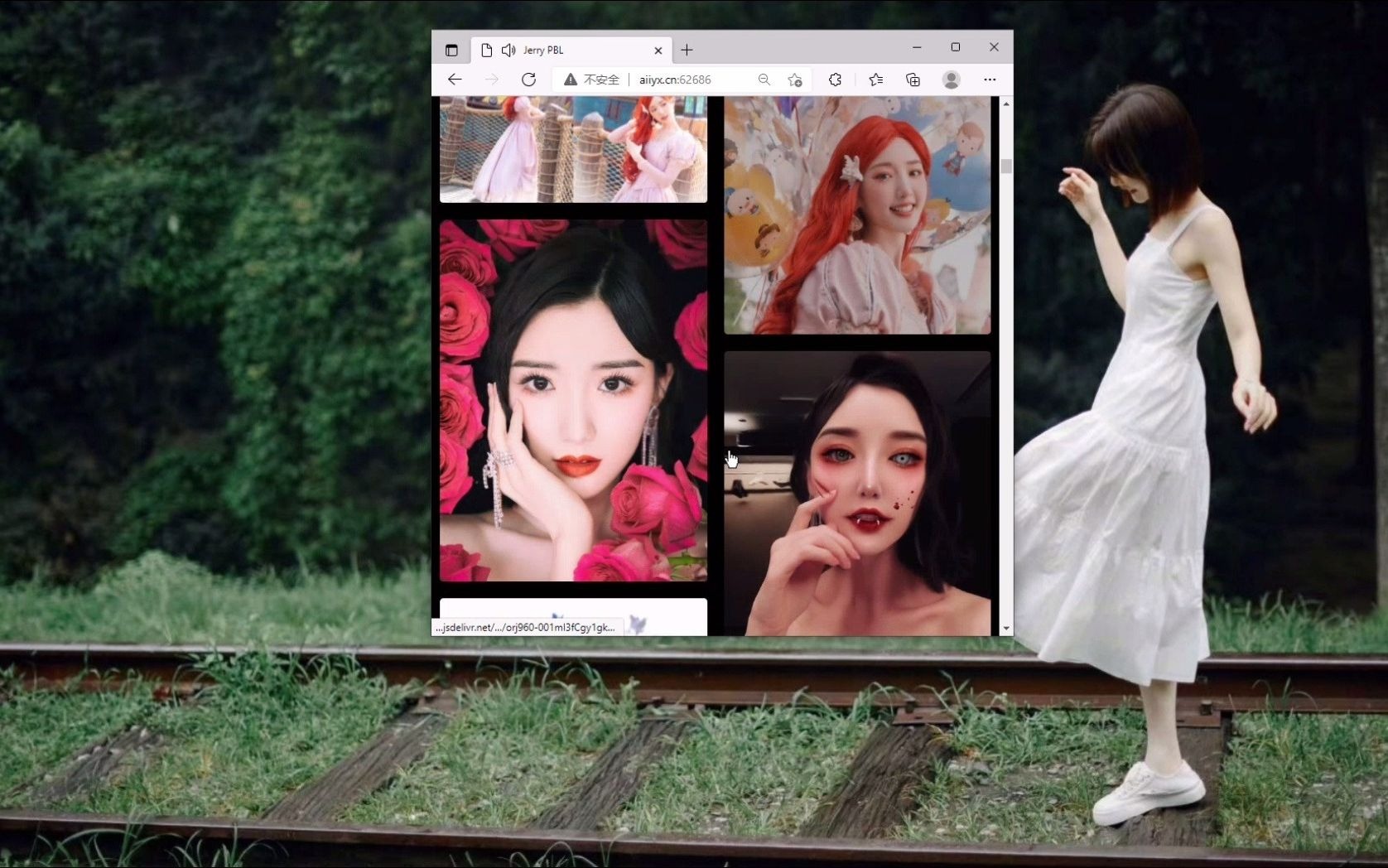
Task: Close the browser window
Action: pos(994,47)
